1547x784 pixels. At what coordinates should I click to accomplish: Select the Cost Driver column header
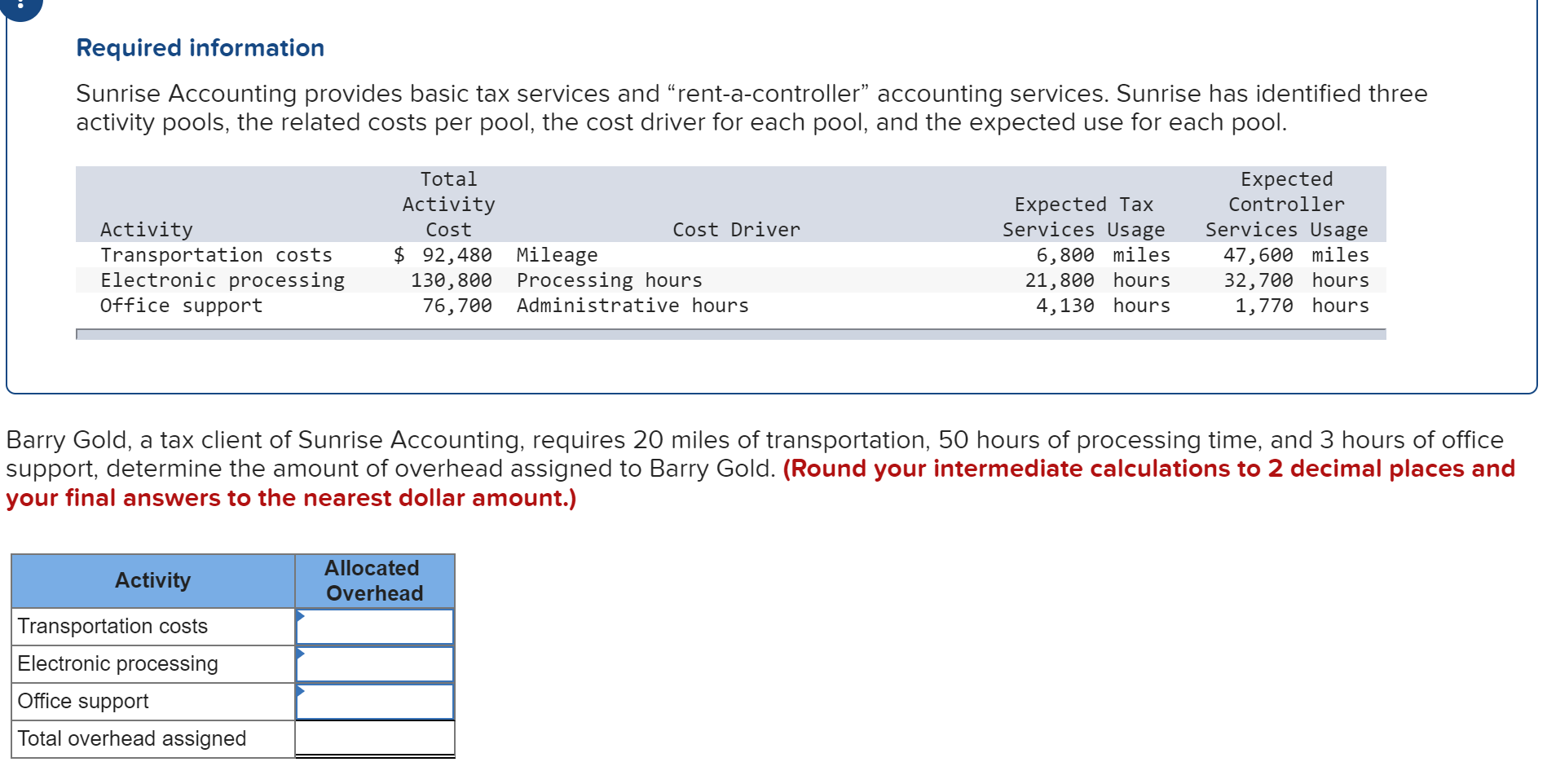pos(734,229)
